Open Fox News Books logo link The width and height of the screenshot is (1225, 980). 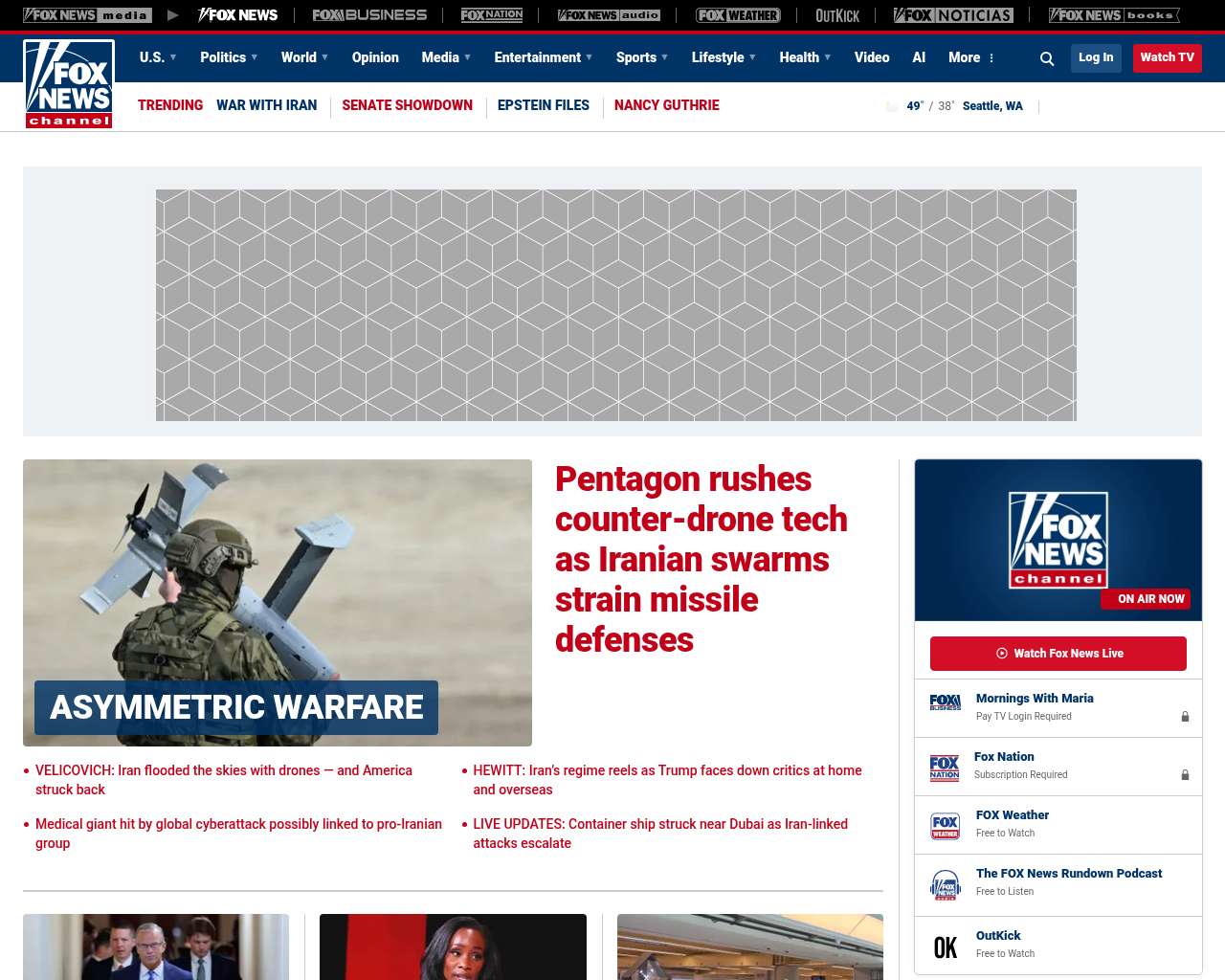1114,15
